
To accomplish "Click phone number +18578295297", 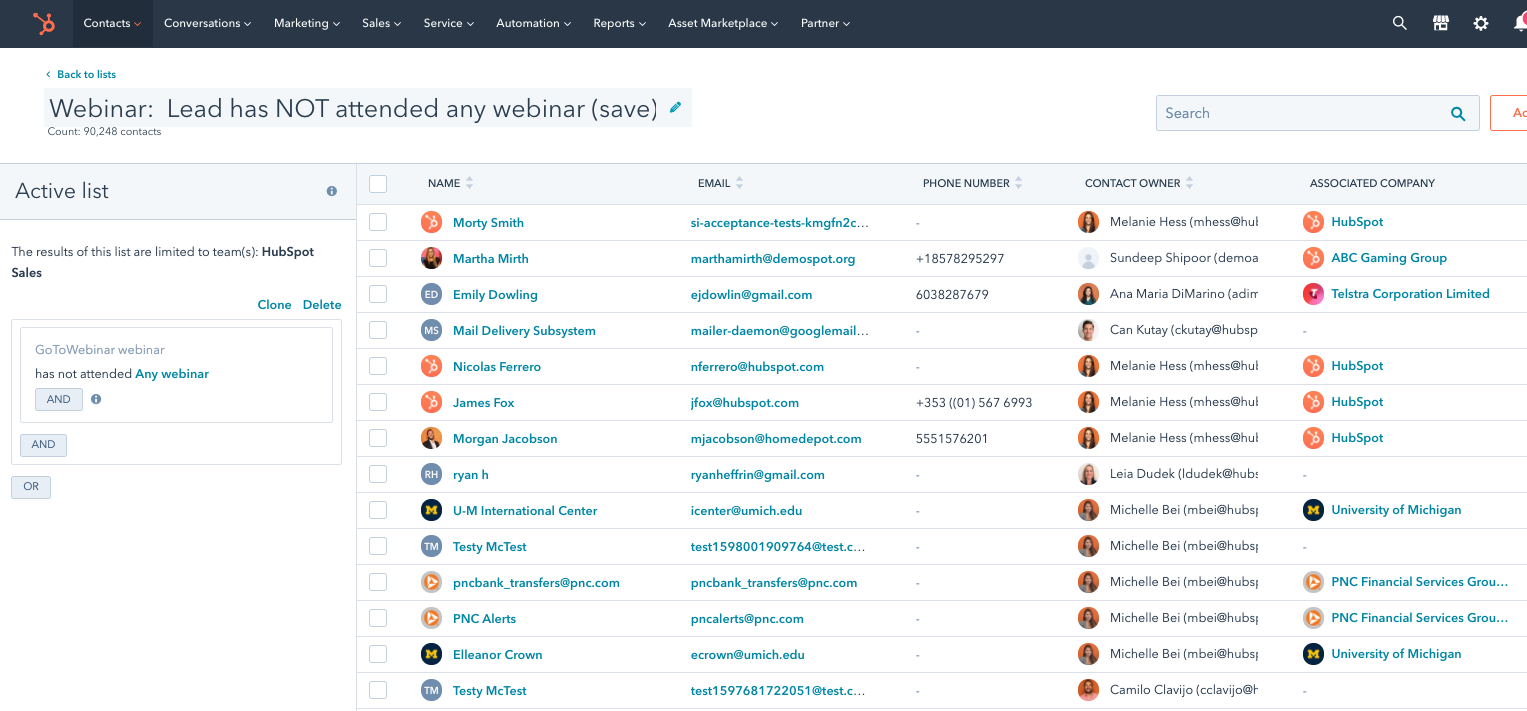I will click(x=960, y=258).
